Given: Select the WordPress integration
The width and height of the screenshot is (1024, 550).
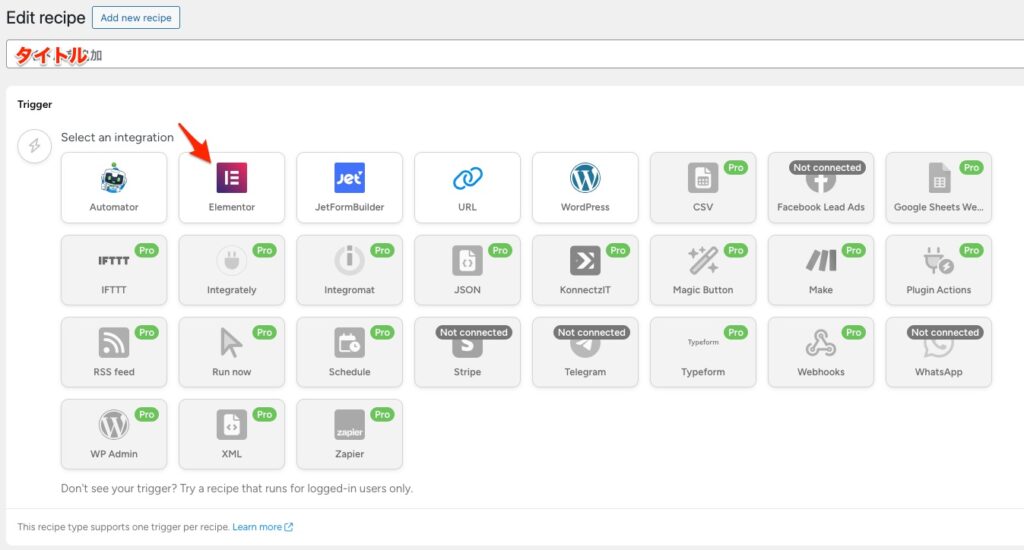Looking at the screenshot, I should pyautogui.click(x=585, y=187).
